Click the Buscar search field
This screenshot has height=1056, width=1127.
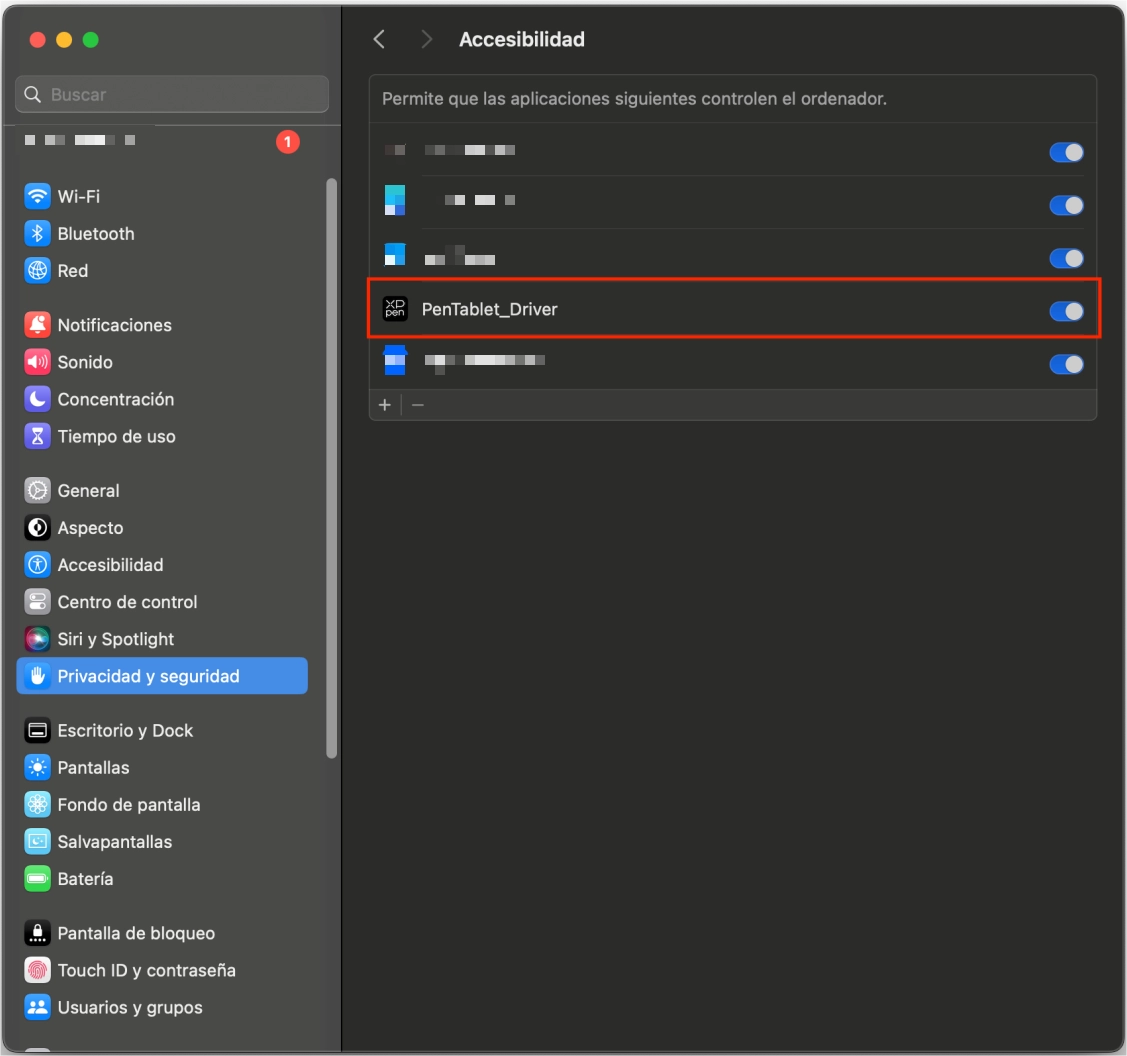point(172,95)
